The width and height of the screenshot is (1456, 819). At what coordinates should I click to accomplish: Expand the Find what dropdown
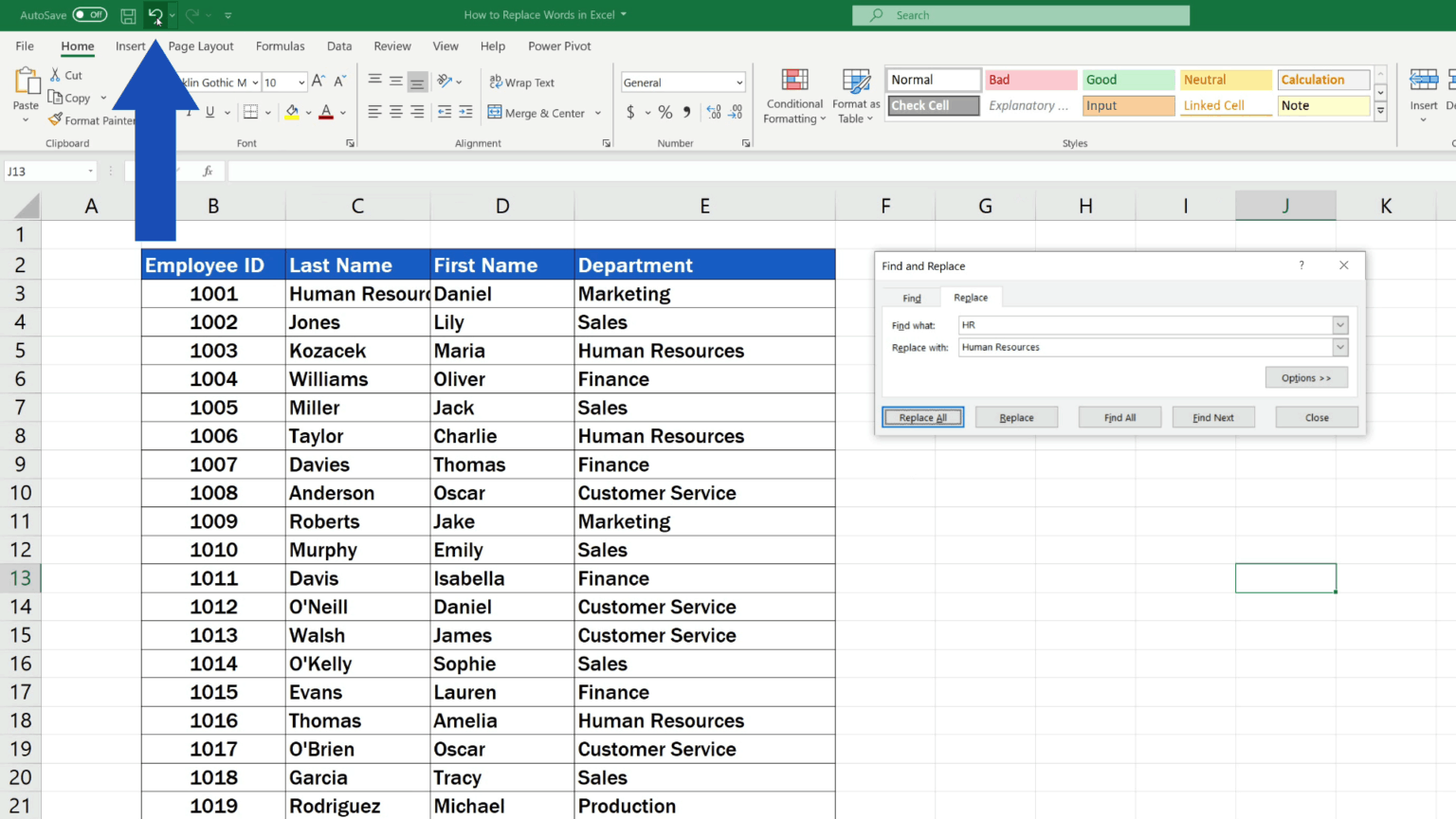1339,324
